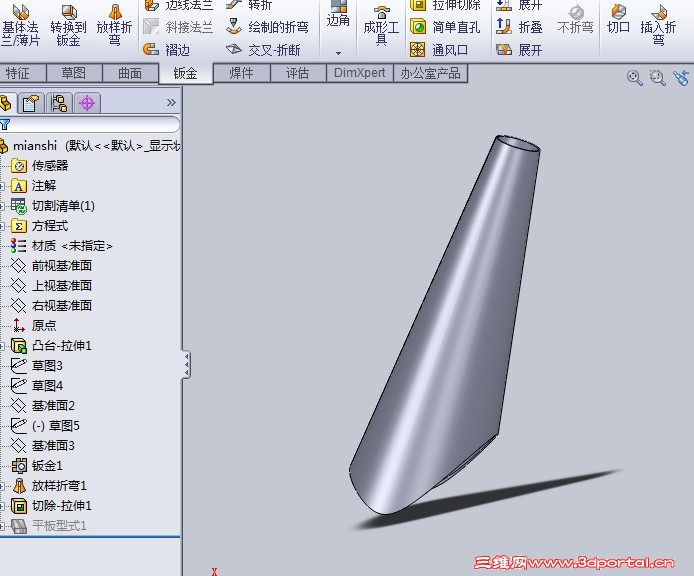This screenshot has width=694, height=576.
Task: Select the Jog (转折) tool
Action: click(x=249, y=5)
